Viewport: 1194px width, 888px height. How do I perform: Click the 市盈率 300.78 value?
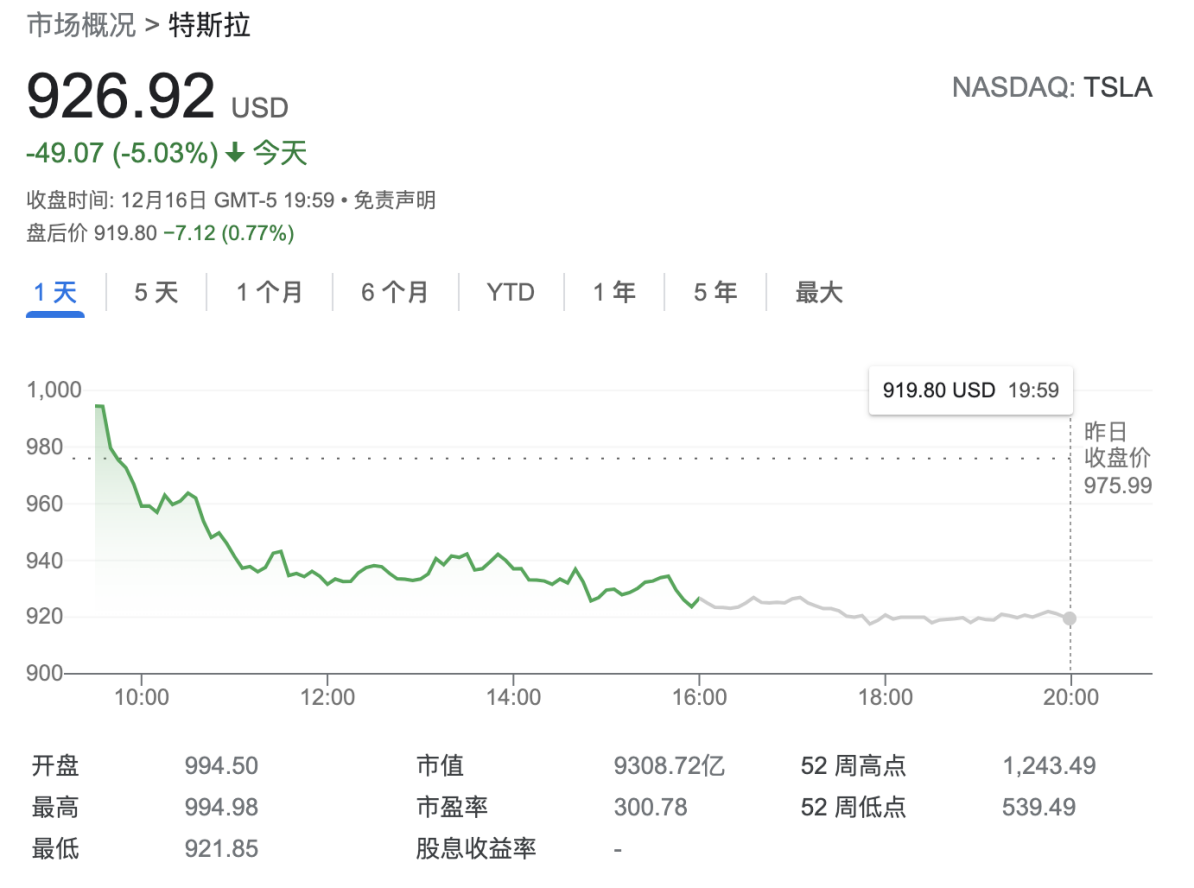click(x=650, y=807)
